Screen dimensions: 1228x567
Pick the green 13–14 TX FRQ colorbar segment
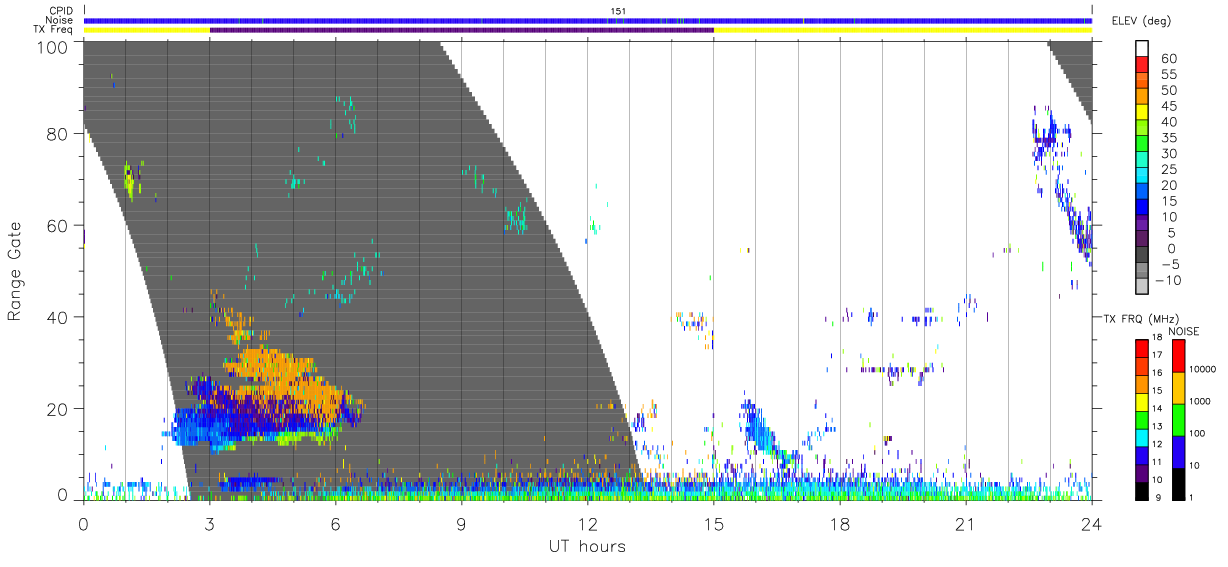pyautogui.click(x=1142, y=418)
